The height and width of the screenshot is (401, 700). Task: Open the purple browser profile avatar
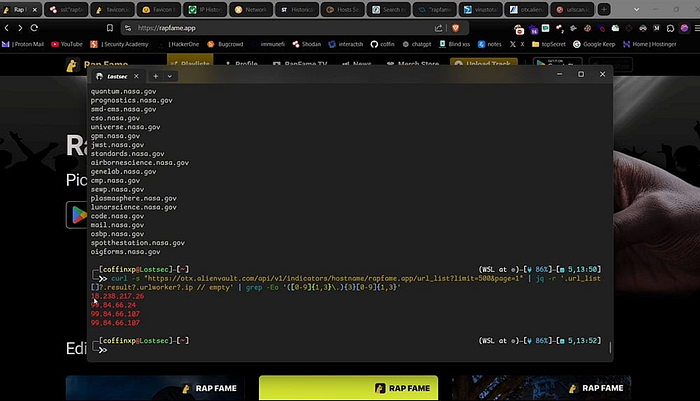coord(684,28)
